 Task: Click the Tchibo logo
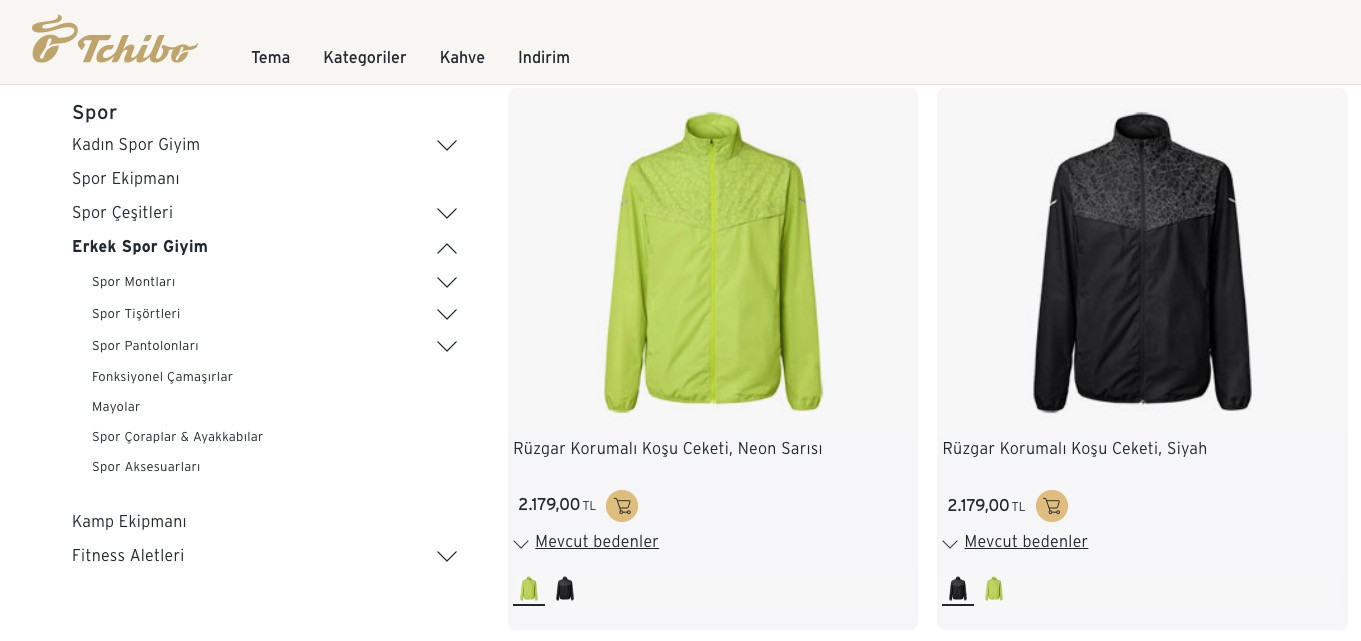[x=114, y=41]
